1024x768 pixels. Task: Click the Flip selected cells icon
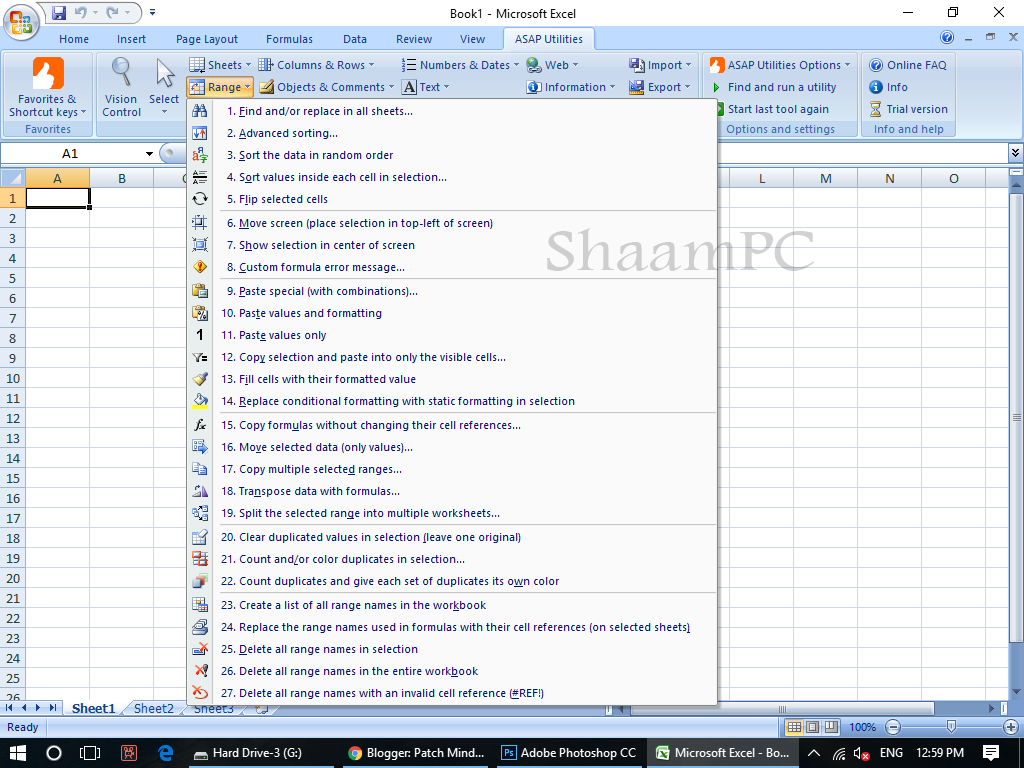pyautogui.click(x=200, y=199)
